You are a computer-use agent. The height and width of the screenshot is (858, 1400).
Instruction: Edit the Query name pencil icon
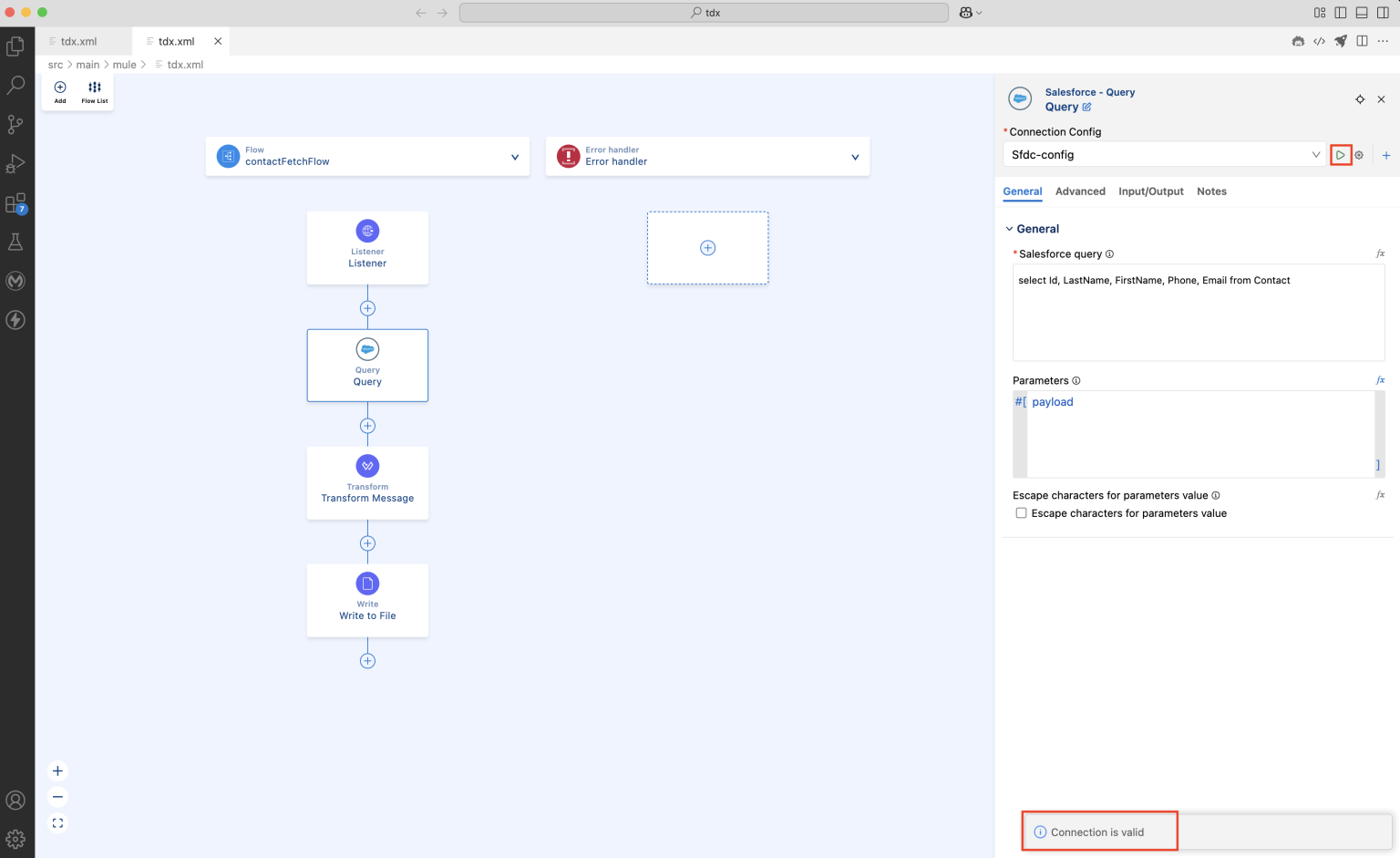tap(1086, 108)
